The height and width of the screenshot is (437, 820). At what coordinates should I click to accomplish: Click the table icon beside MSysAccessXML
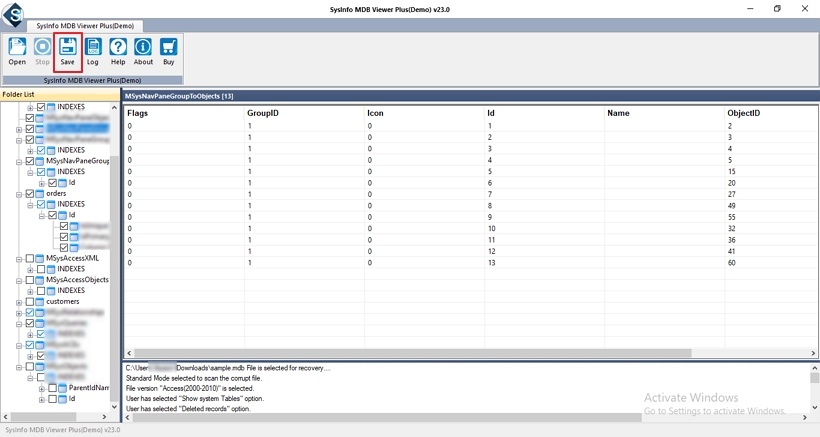coord(40,258)
